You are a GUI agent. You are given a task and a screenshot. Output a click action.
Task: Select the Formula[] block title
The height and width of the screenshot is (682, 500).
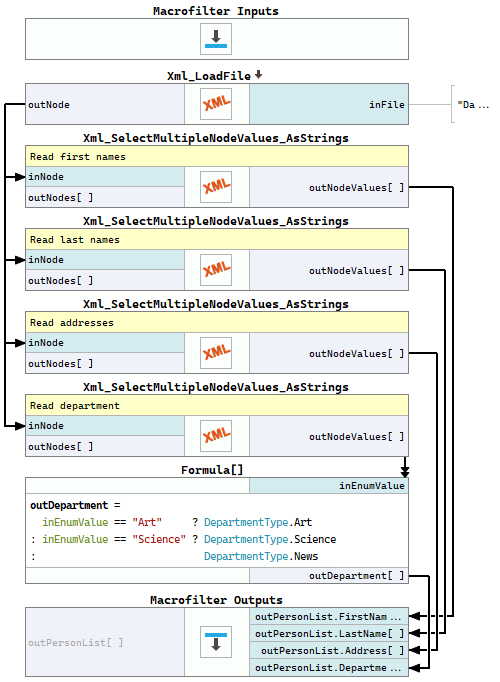click(212, 470)
